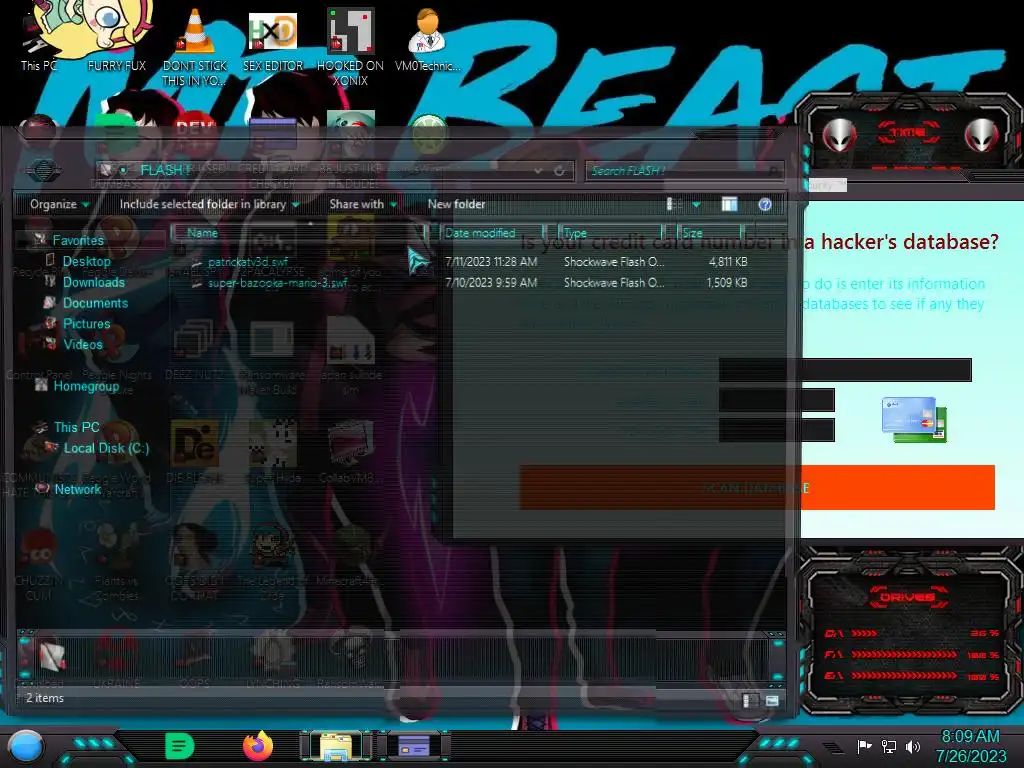Open Videos in the navigation pane
This screenshot has height=768, width=1024.
pyautogui.click(x=82, y=344)
